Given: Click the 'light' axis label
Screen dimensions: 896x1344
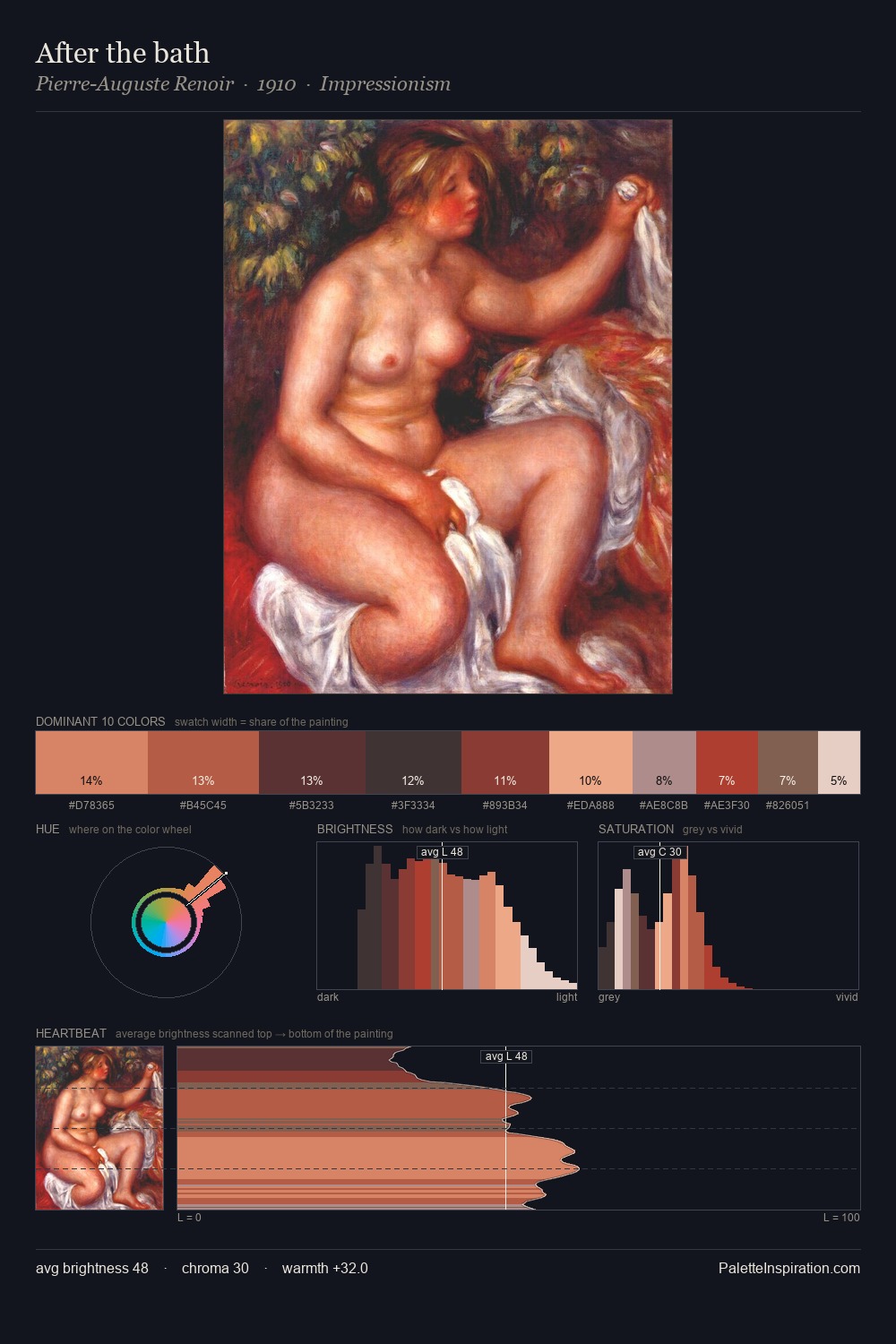Looking at the screenshot, I should (x=567, y=997).
